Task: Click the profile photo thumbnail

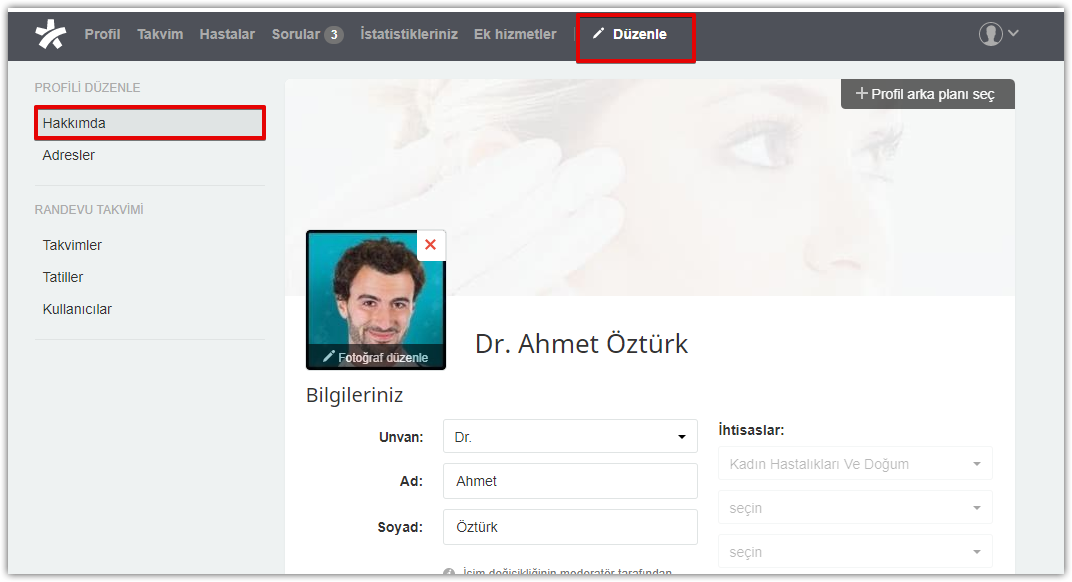Action: pos(376,300)
